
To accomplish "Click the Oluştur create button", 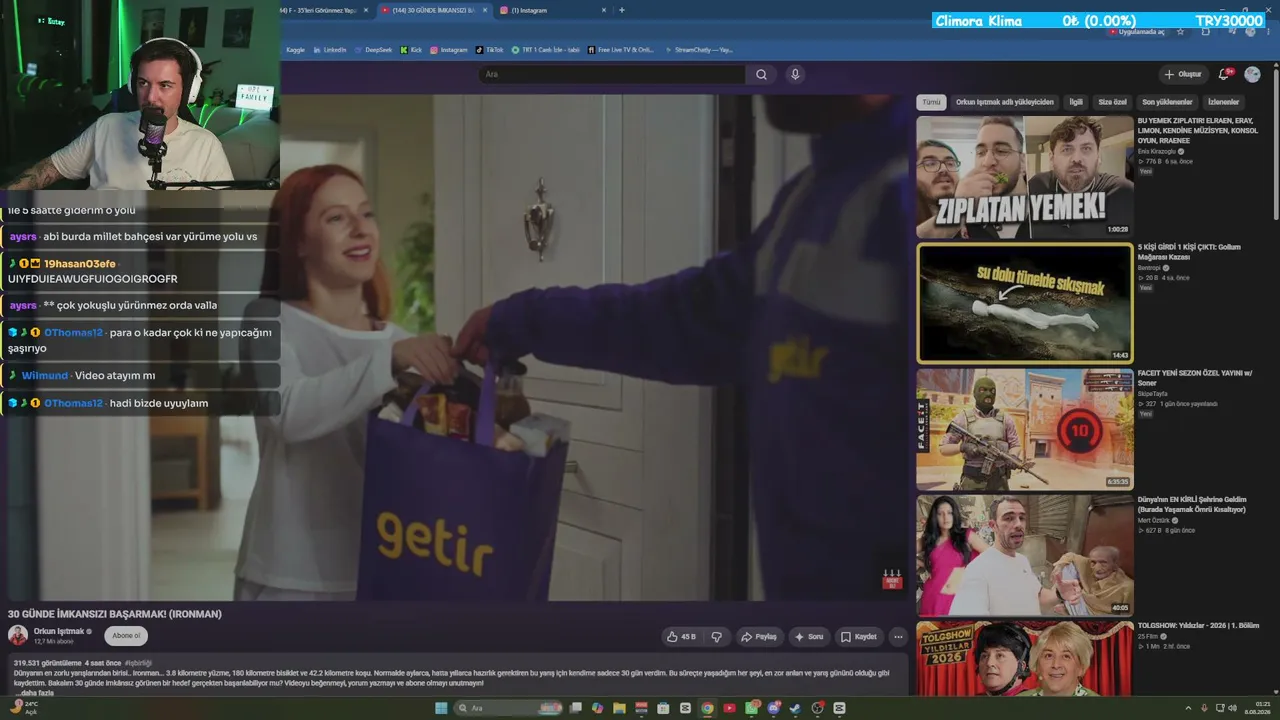I will point(1182,74).
